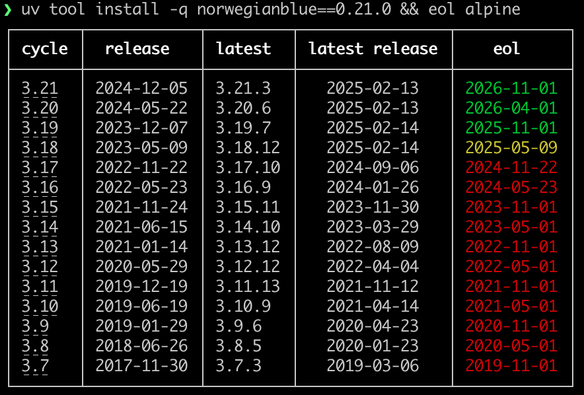Open the cycle 3.16 link
This screenshot has height=395, width=584.
(40, 187)
